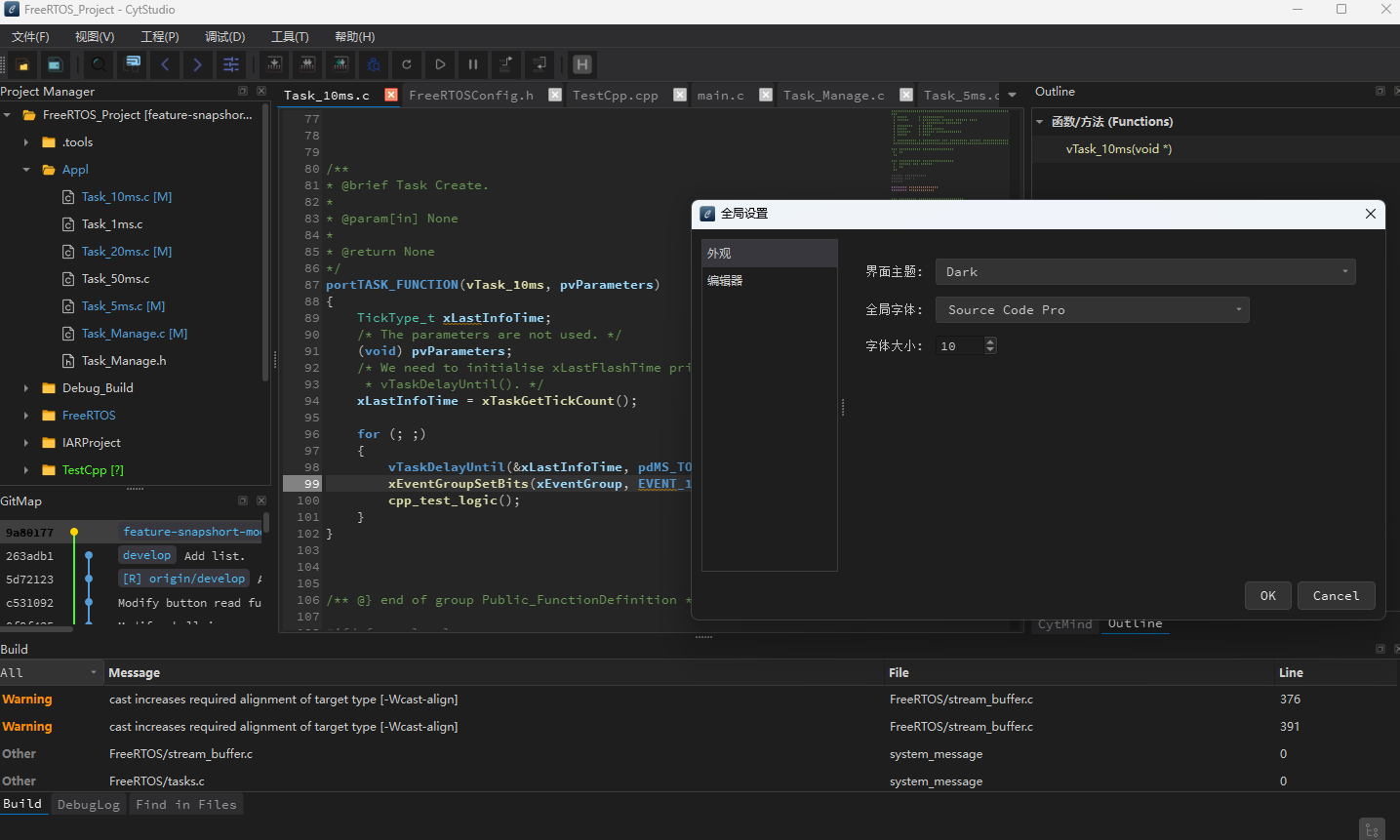Open the 调试(D) menu
1400x840 pixels.
tap(224, 37)
